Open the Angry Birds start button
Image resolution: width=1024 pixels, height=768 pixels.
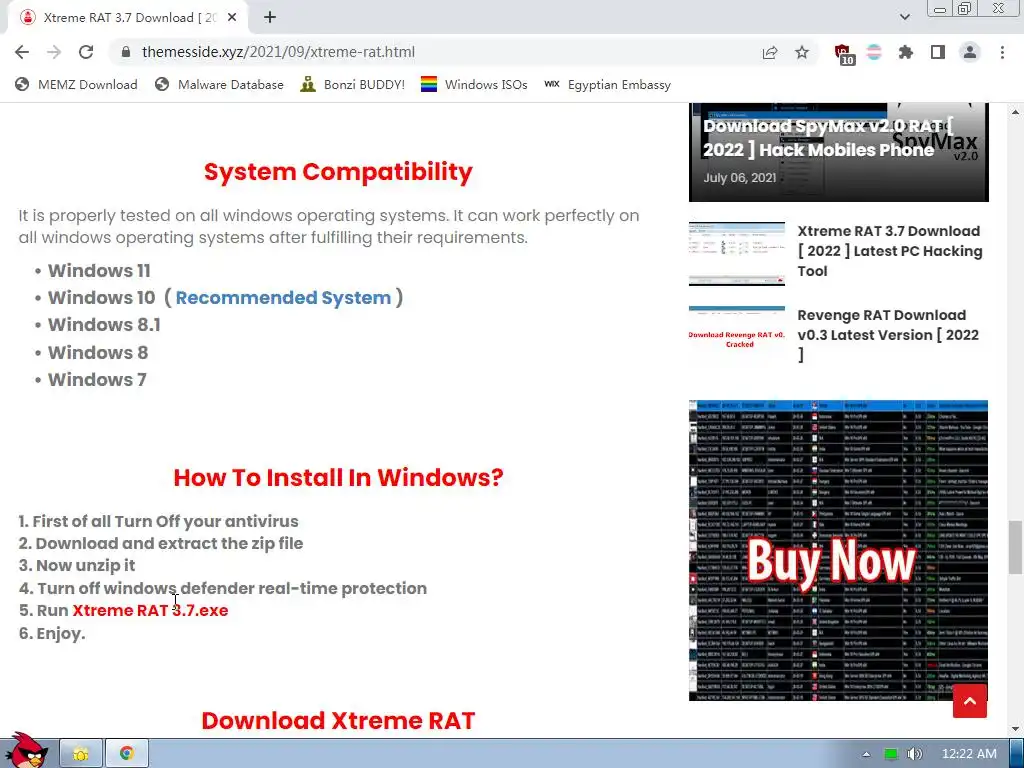coord(25,751)
